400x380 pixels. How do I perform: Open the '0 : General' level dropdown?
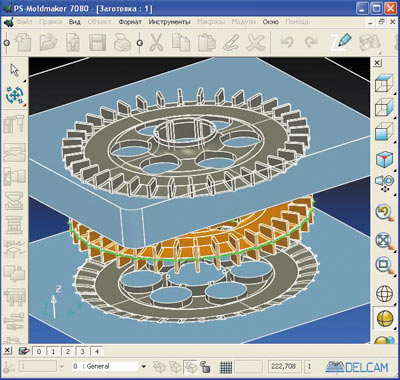pyautogui.click(x=144, y=367)
